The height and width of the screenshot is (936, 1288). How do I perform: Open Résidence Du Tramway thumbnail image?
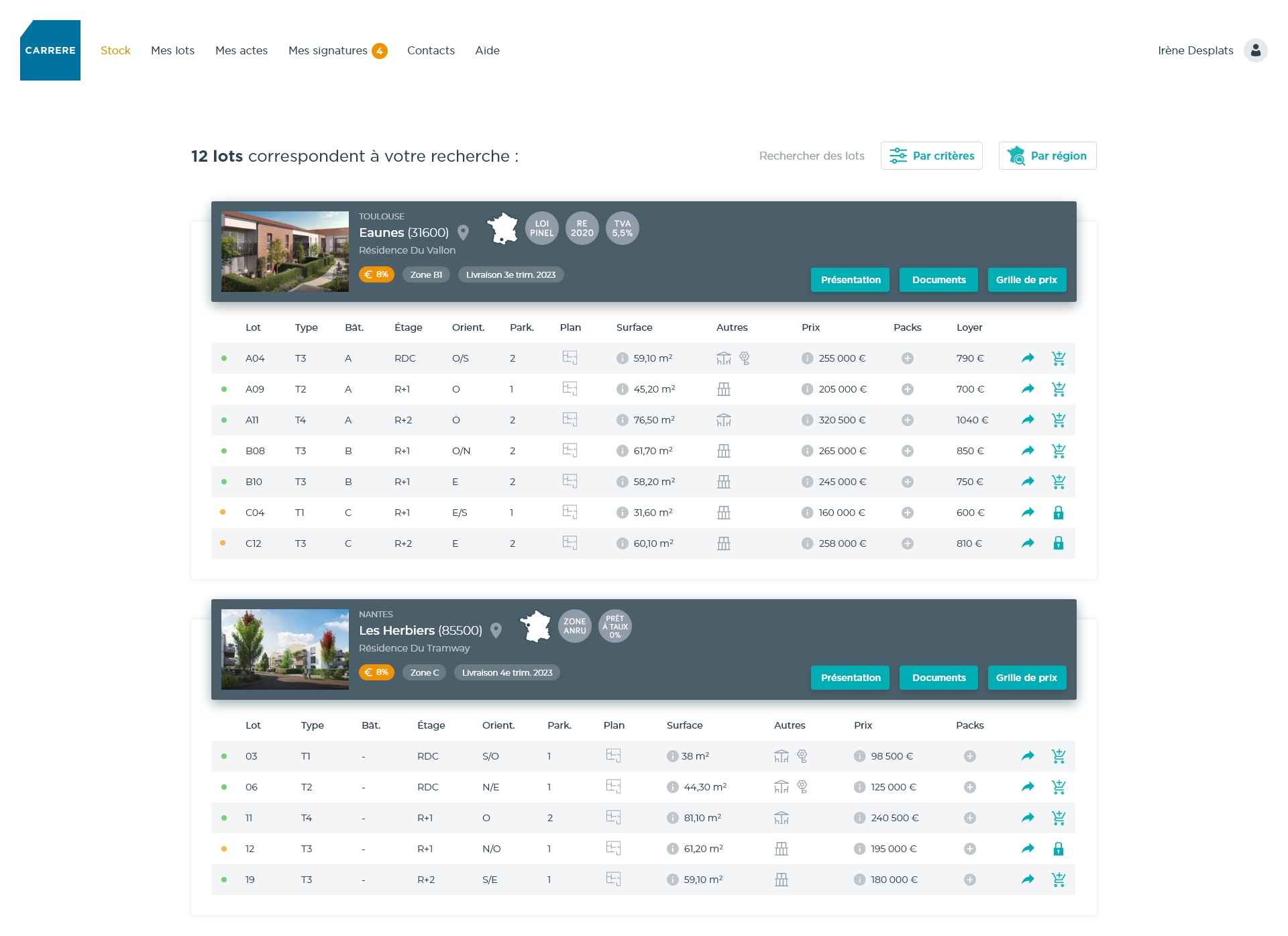(x=285, y=649)
